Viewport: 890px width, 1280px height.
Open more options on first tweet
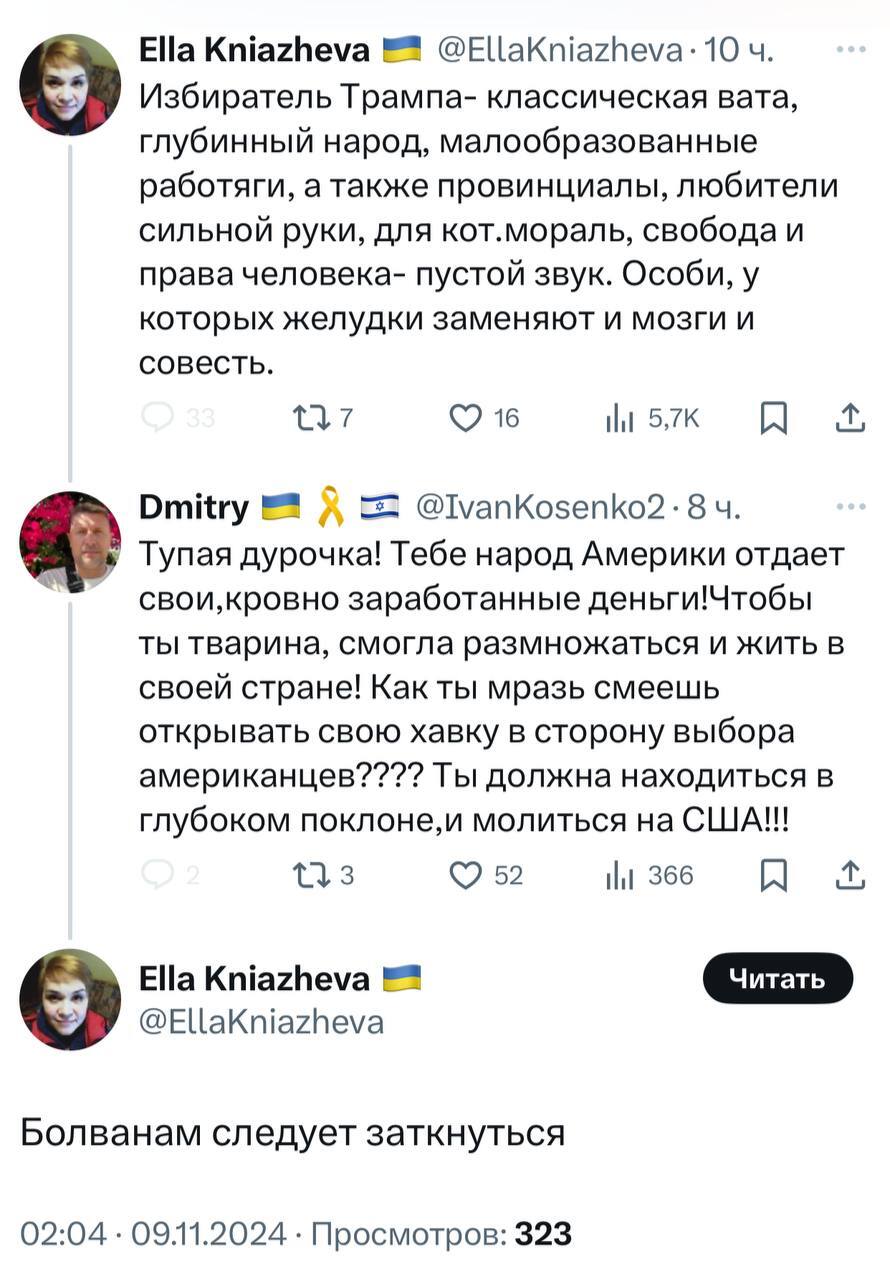[x=850, y=48]
